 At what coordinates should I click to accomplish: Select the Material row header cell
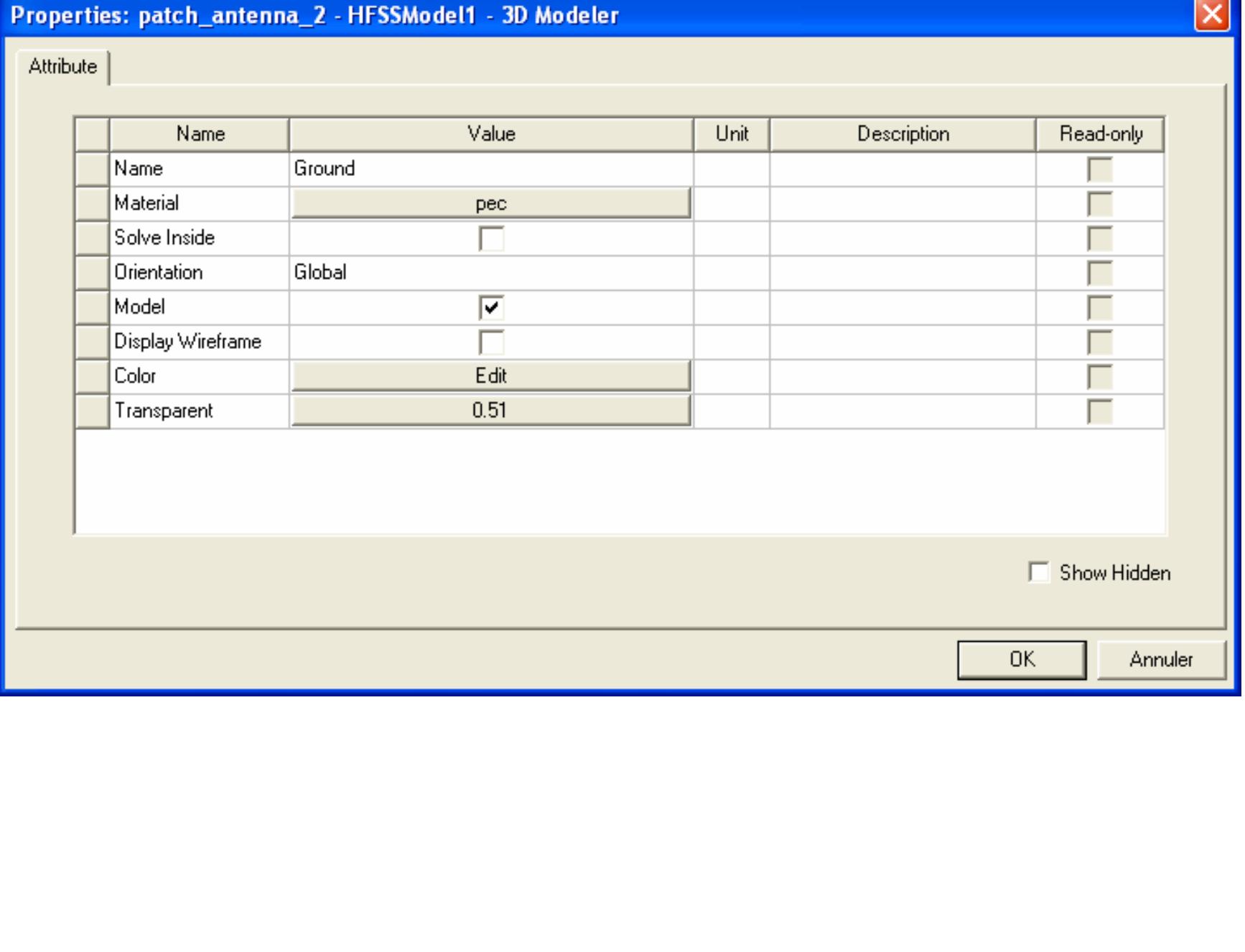[92, 203]
